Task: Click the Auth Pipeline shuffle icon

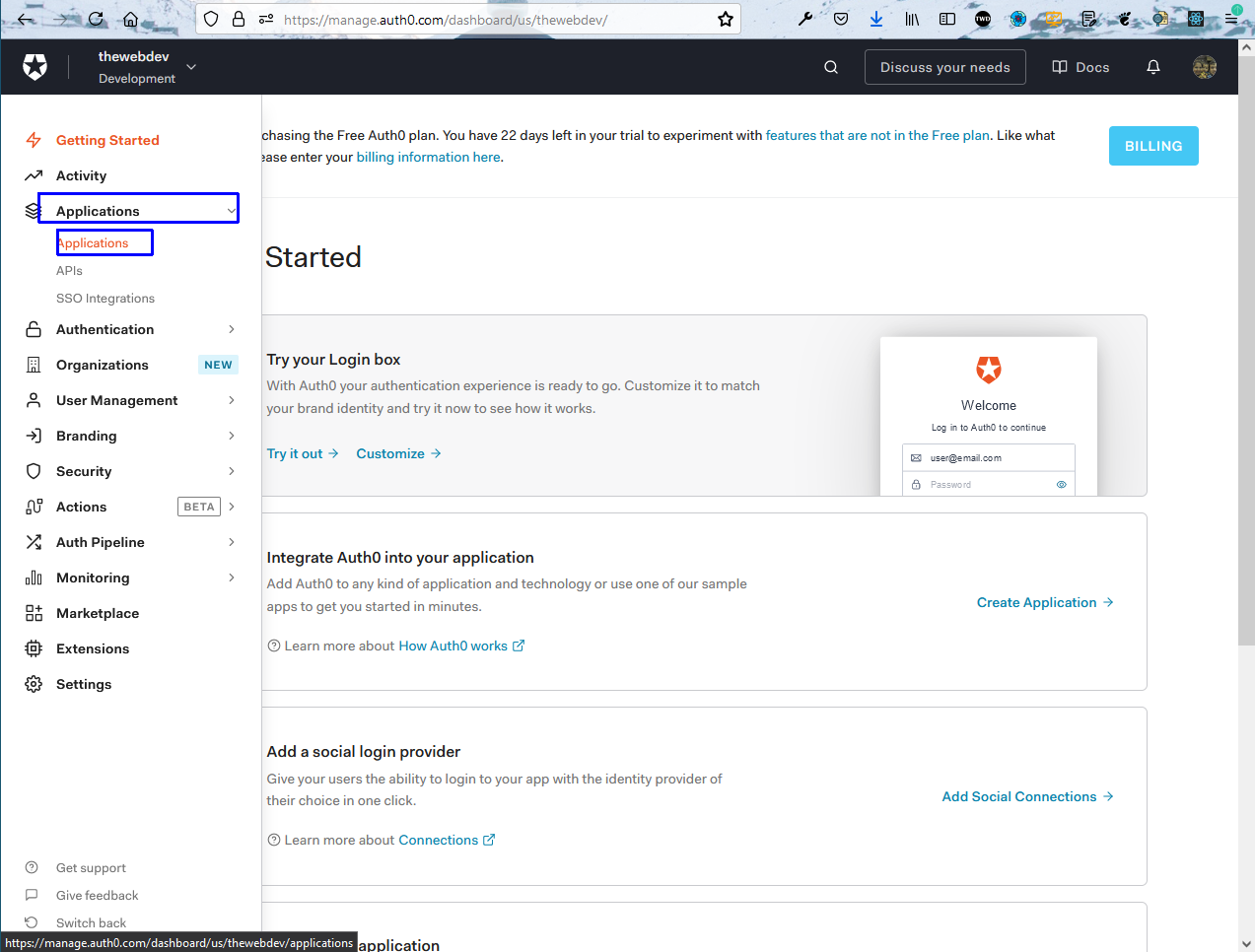Action: pyautogui.click(x=34, y=542)
